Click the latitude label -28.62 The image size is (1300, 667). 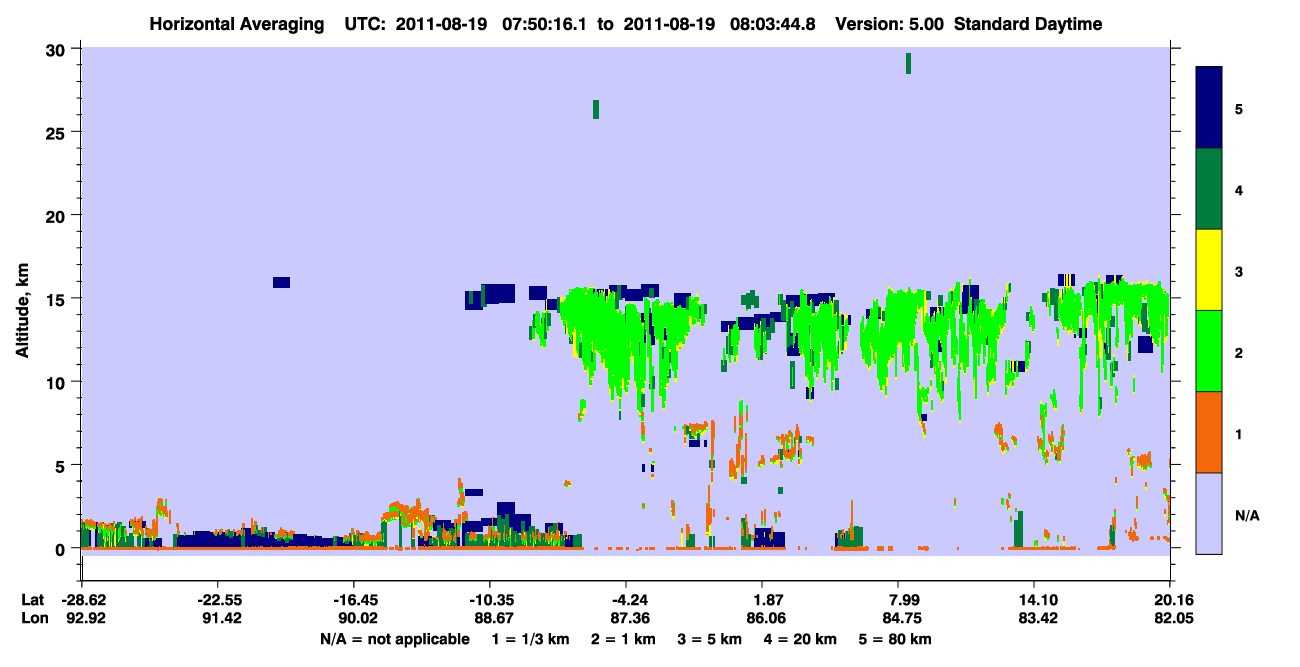click(x=81, y=600)
